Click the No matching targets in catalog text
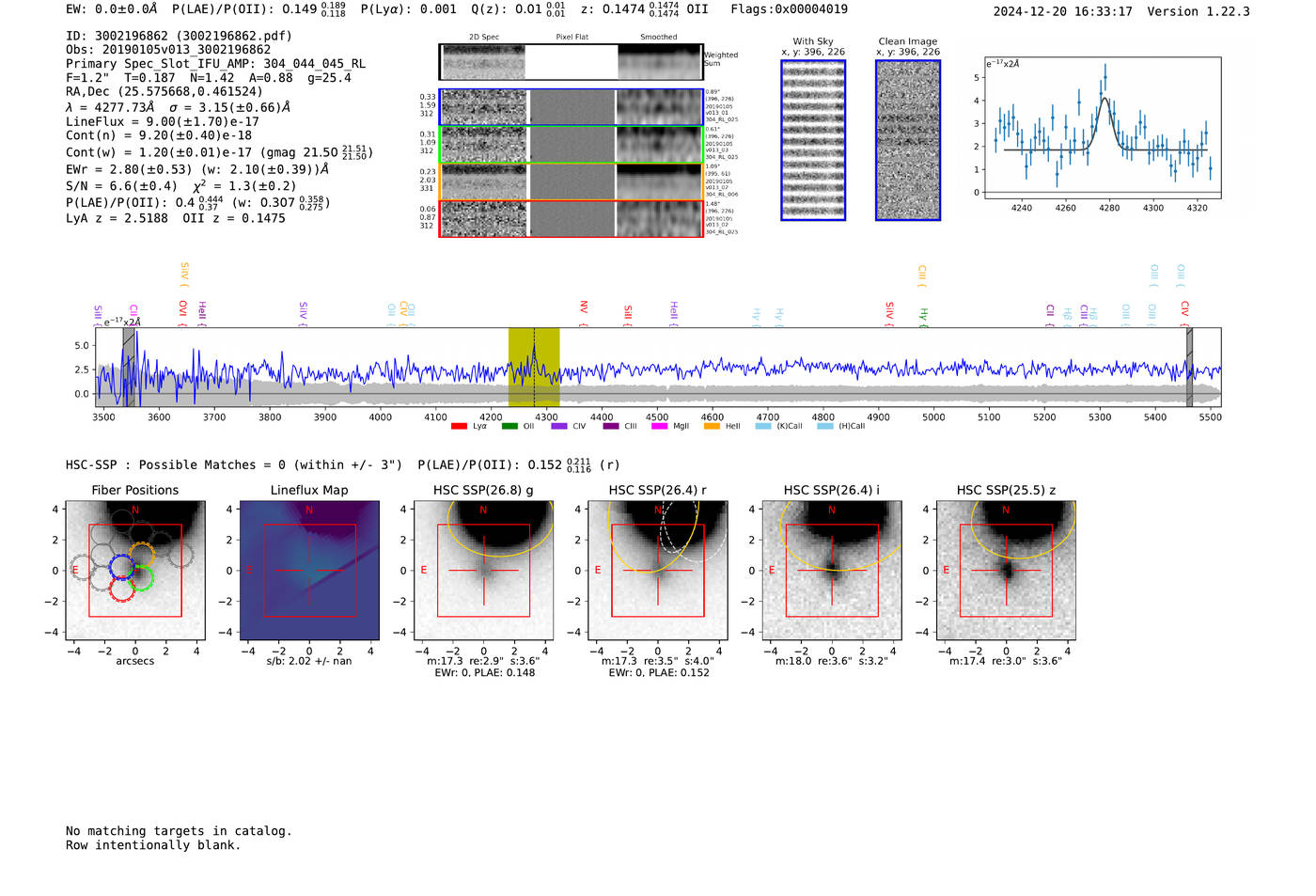The image size is (1316, 896). click(x=179, y=831)
